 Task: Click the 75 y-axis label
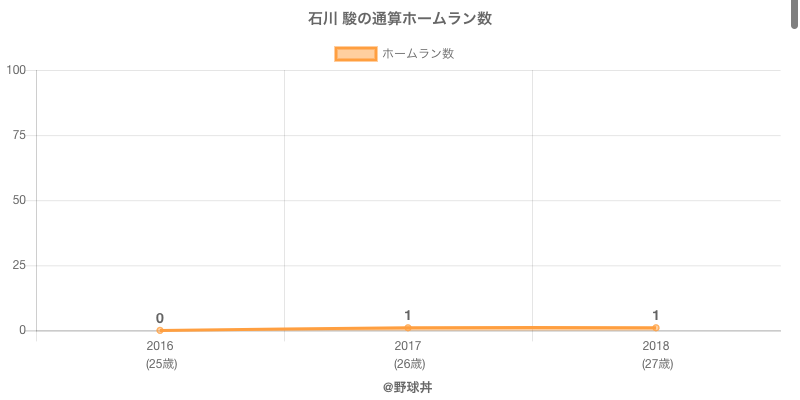19,135
